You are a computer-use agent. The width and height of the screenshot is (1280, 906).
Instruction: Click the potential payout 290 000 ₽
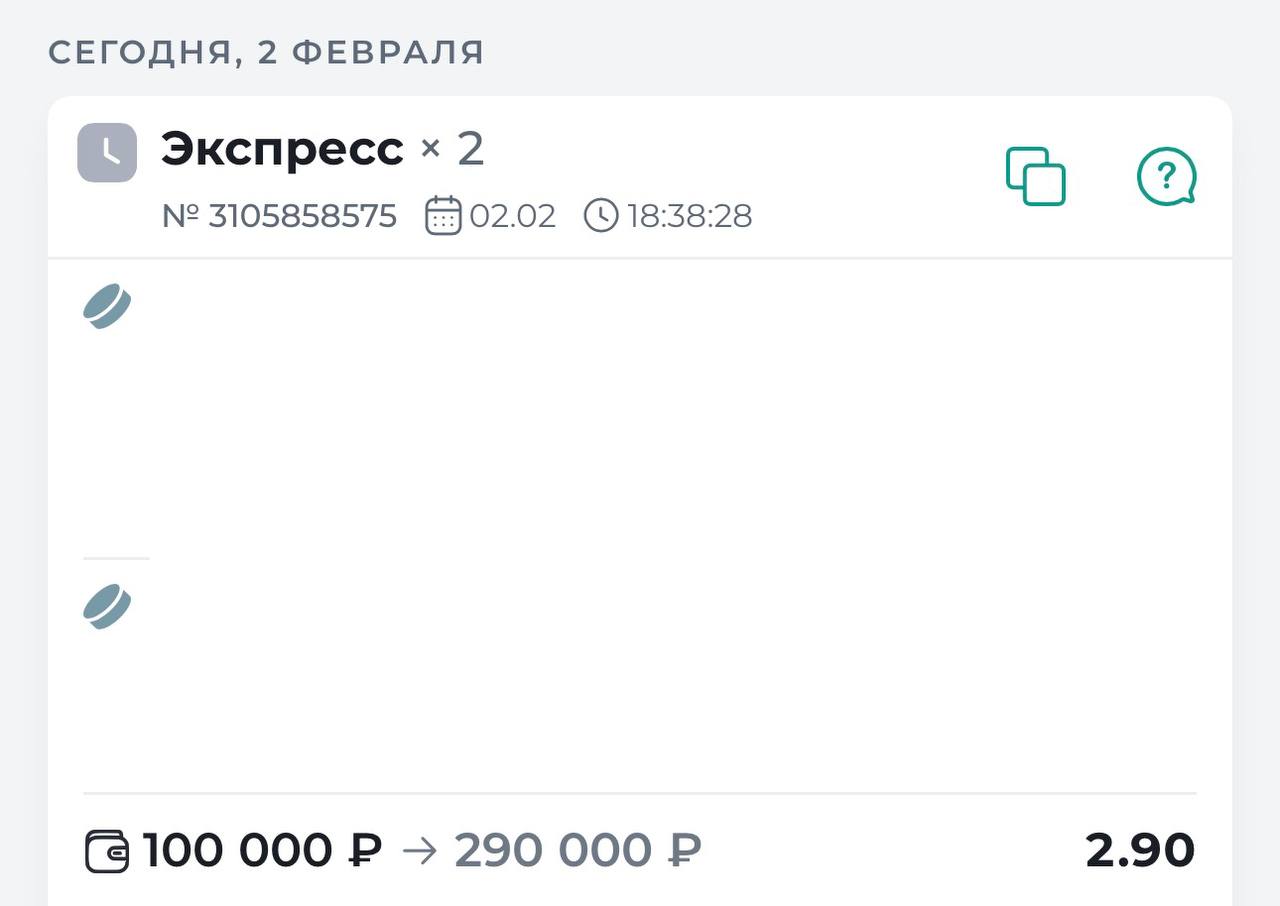pos(578,851)
